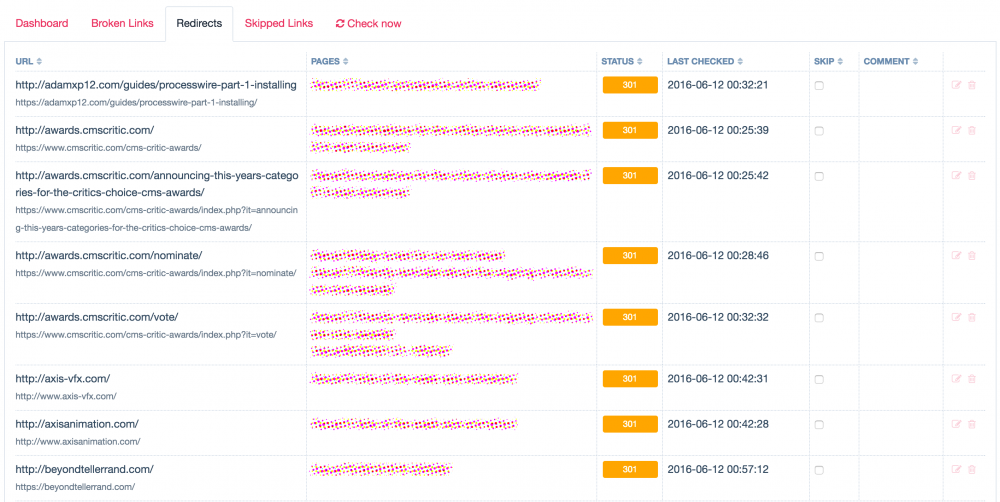Edit the awards.cmscritic.com/vote/ row
Image resolution: width=1000 pixels, height=502 pixels.
[956, 317]
